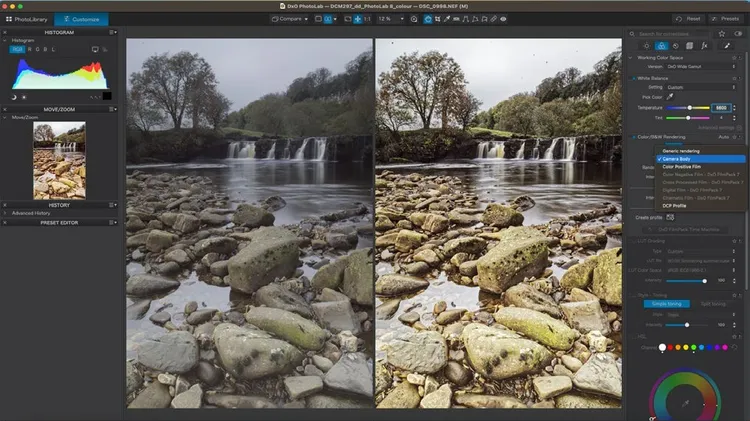
Task: Select the White Balance picker toolbar tool
Action: (x=447, y=19)
